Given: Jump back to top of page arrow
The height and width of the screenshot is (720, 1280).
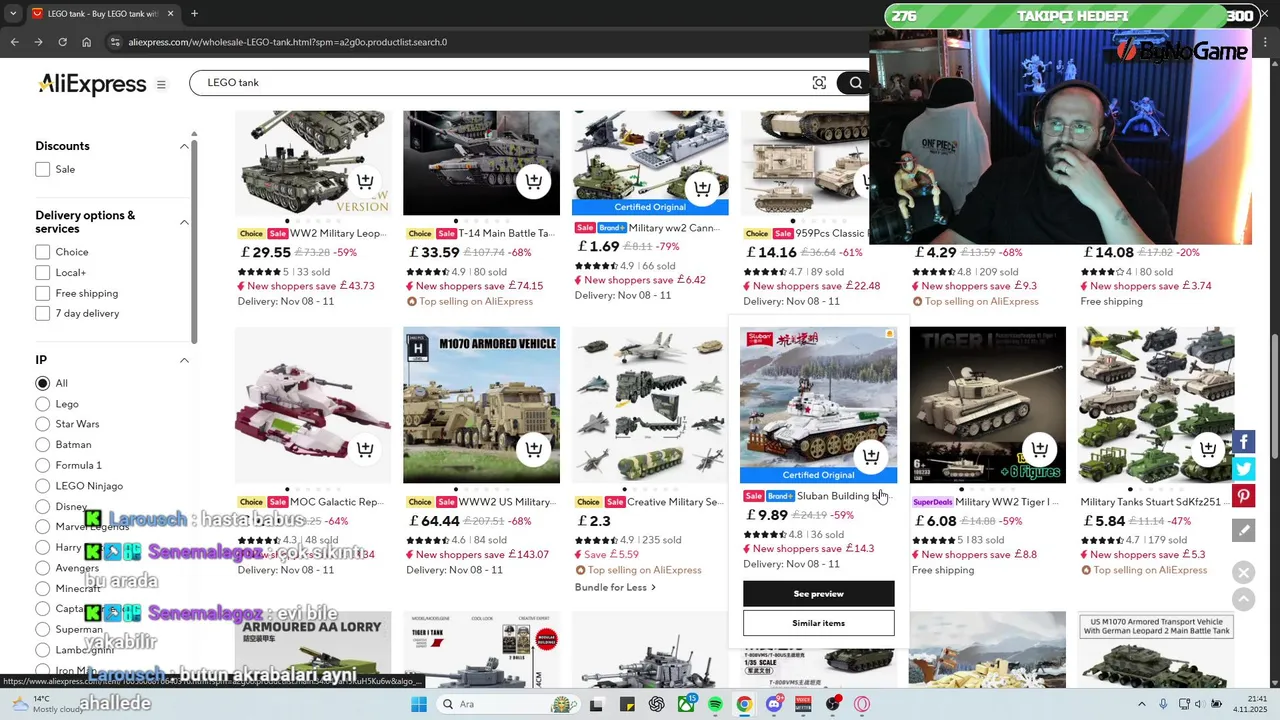Looking at the screenshot, I should pos(1243,599).
